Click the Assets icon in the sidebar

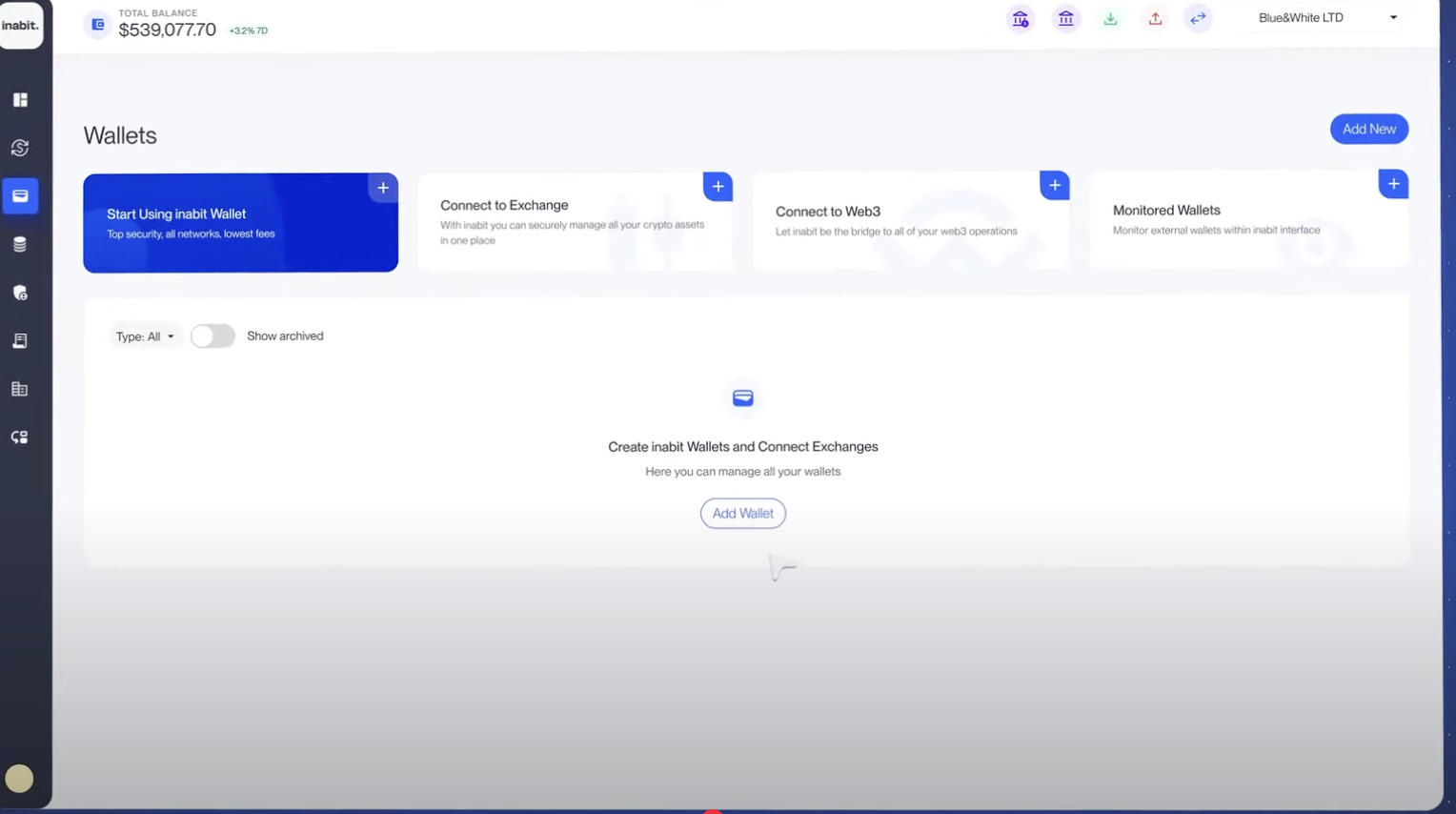[x=20, y=243]
